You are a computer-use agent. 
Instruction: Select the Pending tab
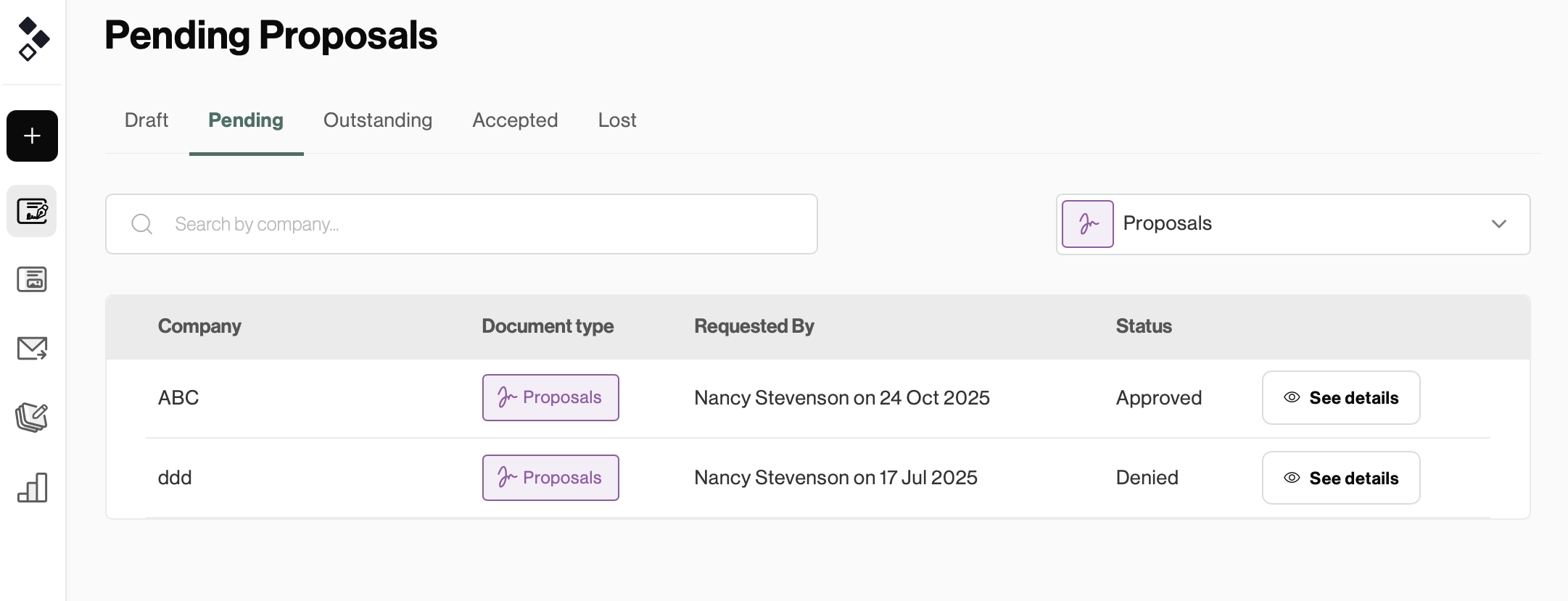coord(246,120)
